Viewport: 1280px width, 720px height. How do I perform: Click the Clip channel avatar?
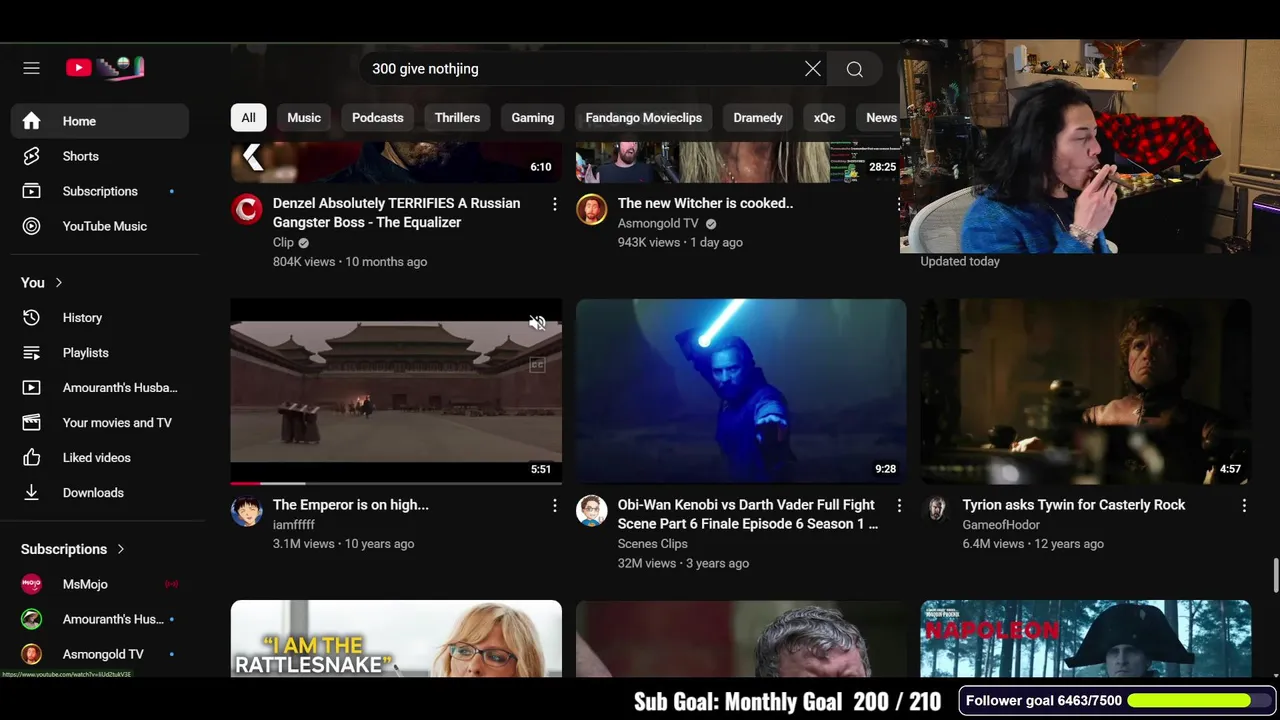247,210
